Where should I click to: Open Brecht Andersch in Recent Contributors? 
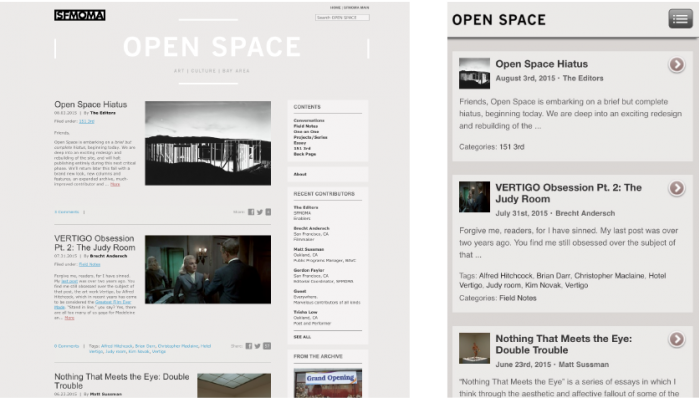pyautogui.click(x=311, y=228)
